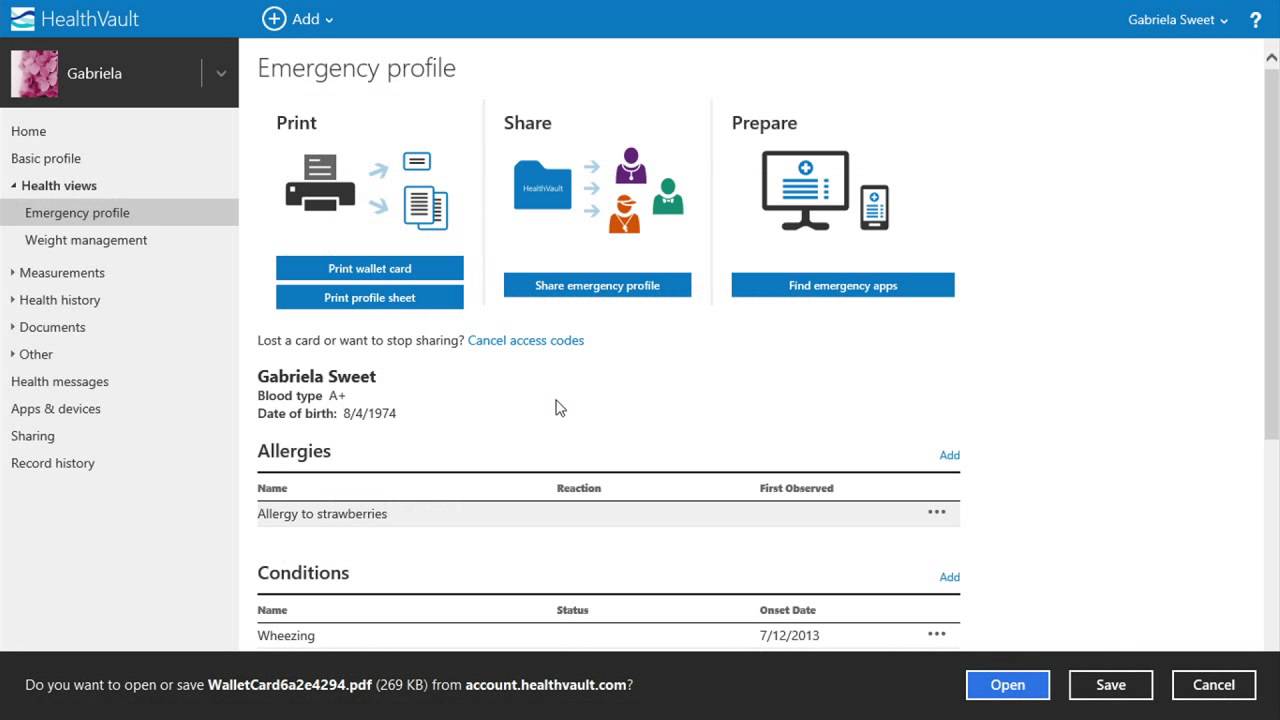Go to Sharing page

(33, 436)
